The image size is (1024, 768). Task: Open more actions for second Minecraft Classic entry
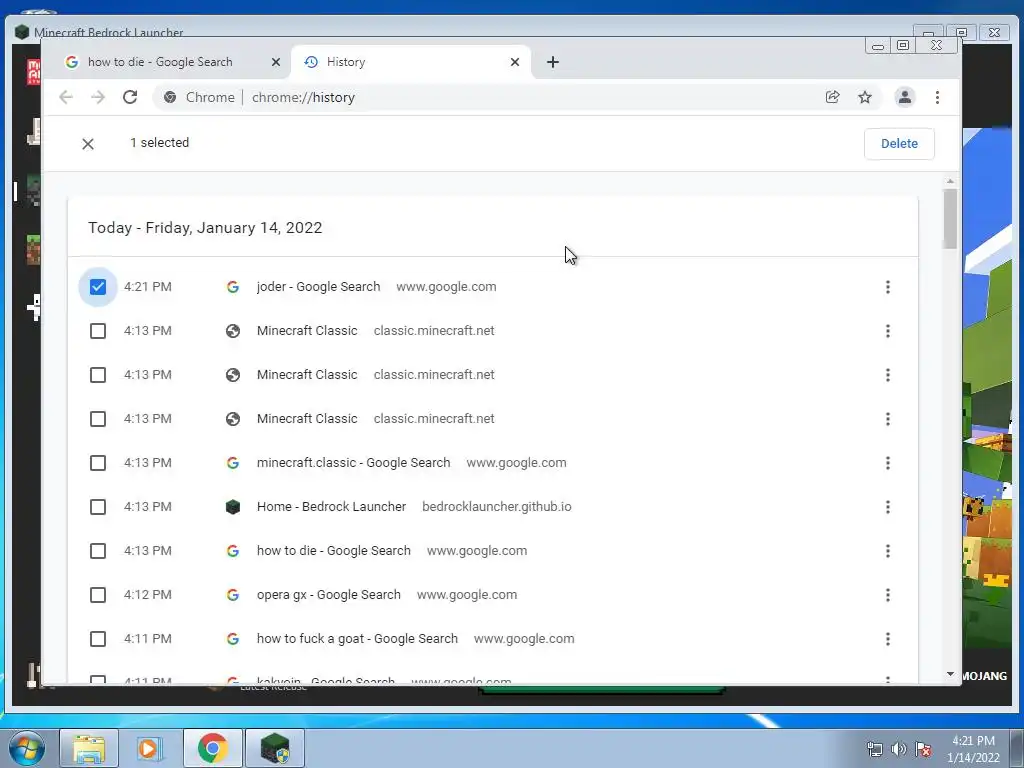tap(888, 375)
